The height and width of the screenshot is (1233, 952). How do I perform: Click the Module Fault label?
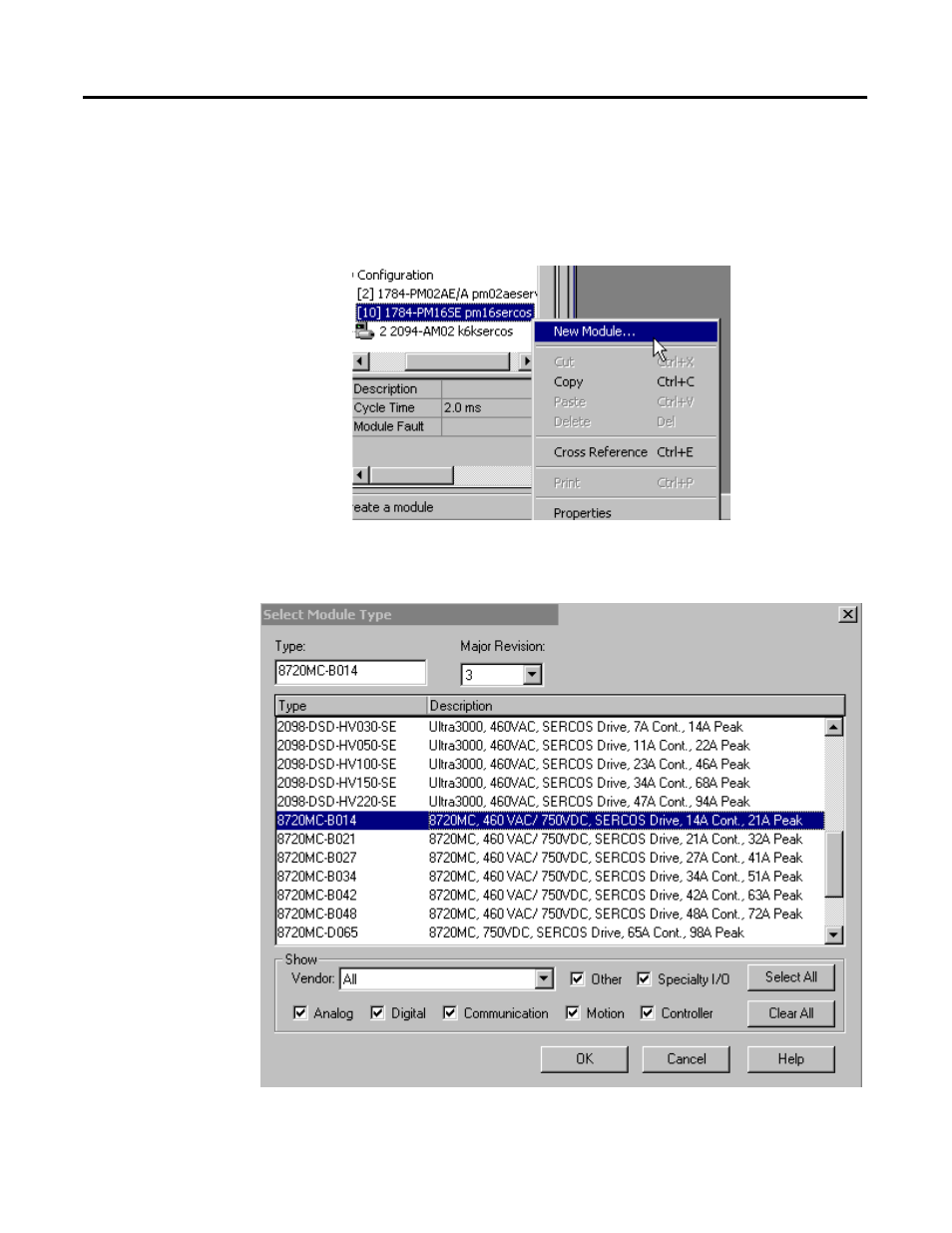pyautogui.click(x=389, y=426)
